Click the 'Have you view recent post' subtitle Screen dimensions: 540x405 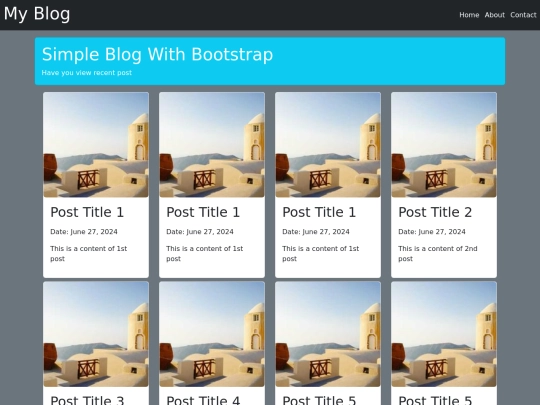point(86,73)
